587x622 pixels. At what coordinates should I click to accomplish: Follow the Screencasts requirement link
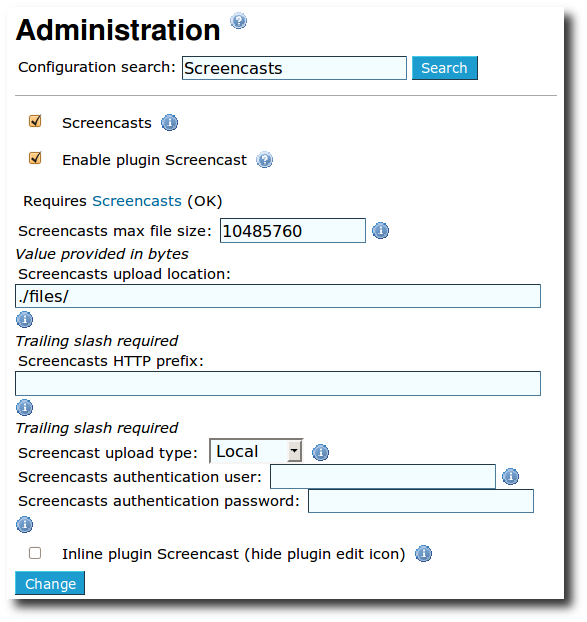[137, 201]
